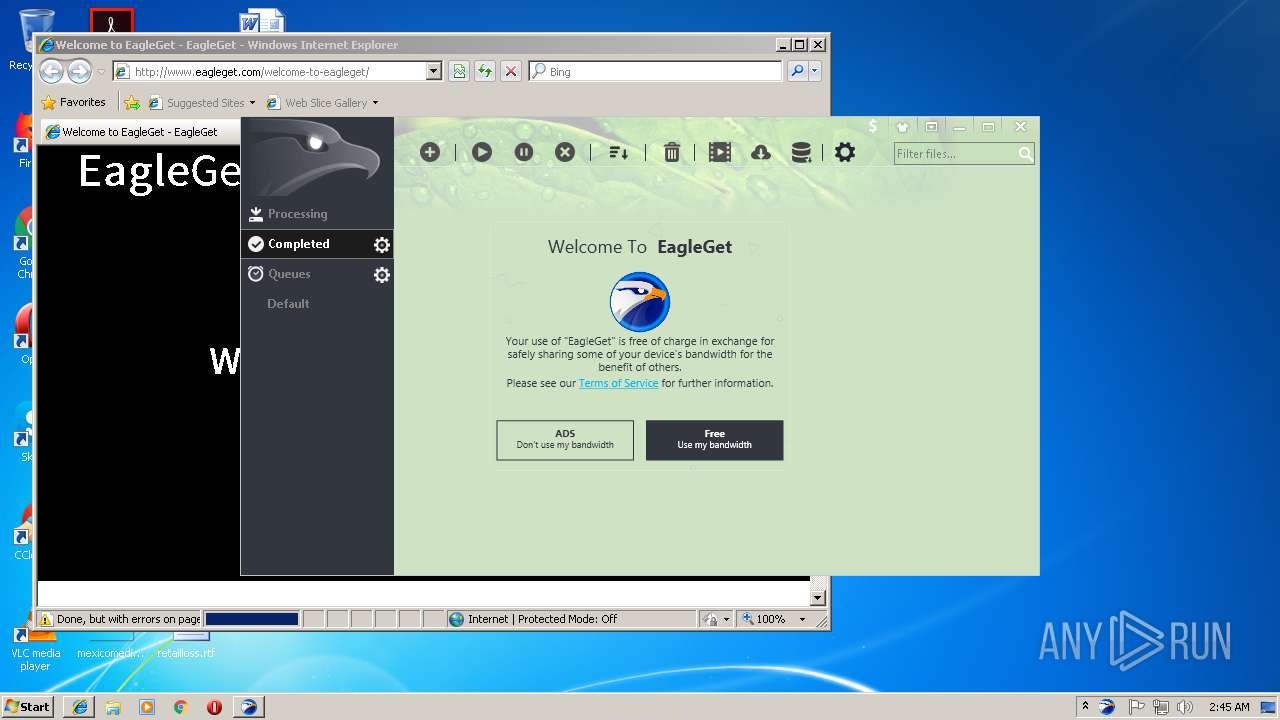Open the database stack icon in the toolbar
The height and width of the screenshot is (720, 1280).
click(x=801, y=152)
